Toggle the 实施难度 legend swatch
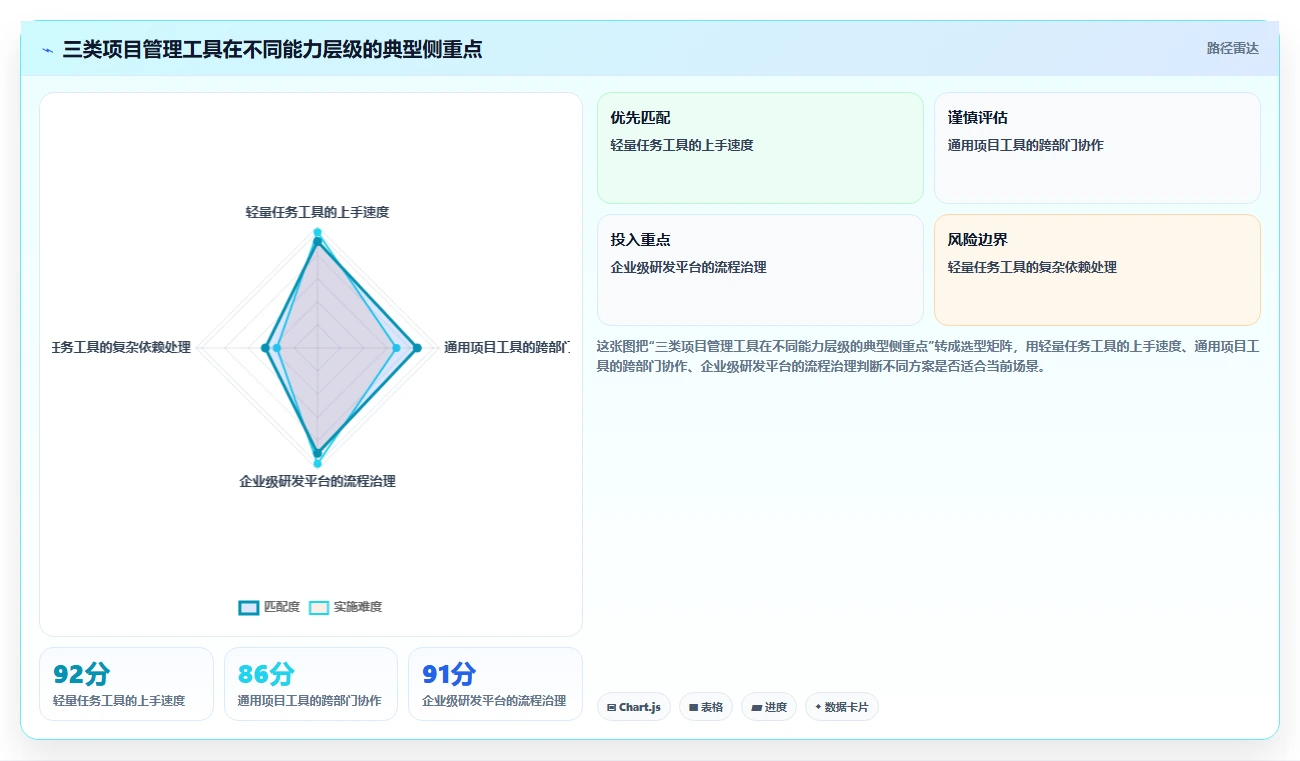Screen dimensions: 1300x761 tap(319, 607)
